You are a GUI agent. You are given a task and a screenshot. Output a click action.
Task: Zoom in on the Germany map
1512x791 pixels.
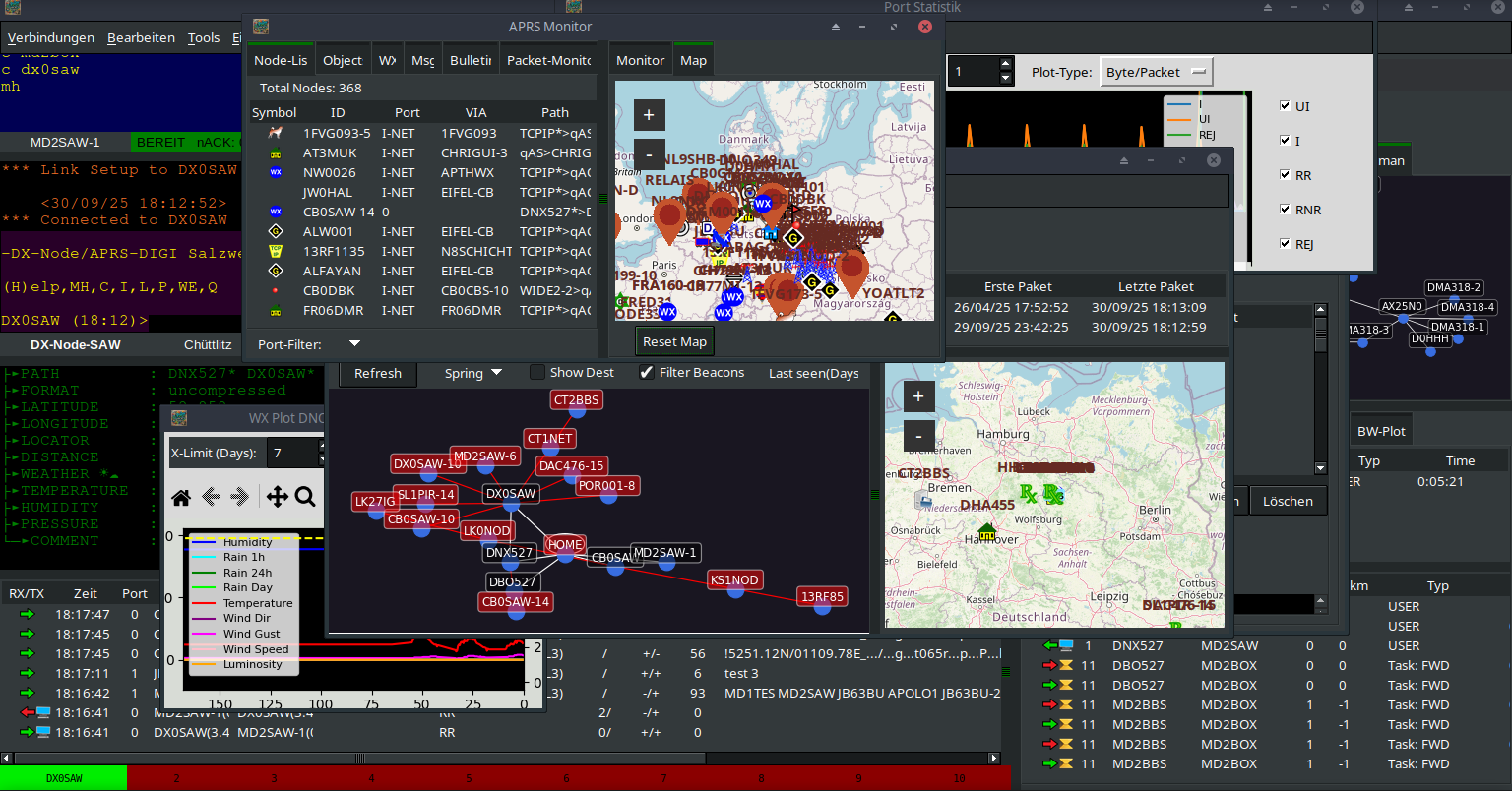[x=917, y=395]
